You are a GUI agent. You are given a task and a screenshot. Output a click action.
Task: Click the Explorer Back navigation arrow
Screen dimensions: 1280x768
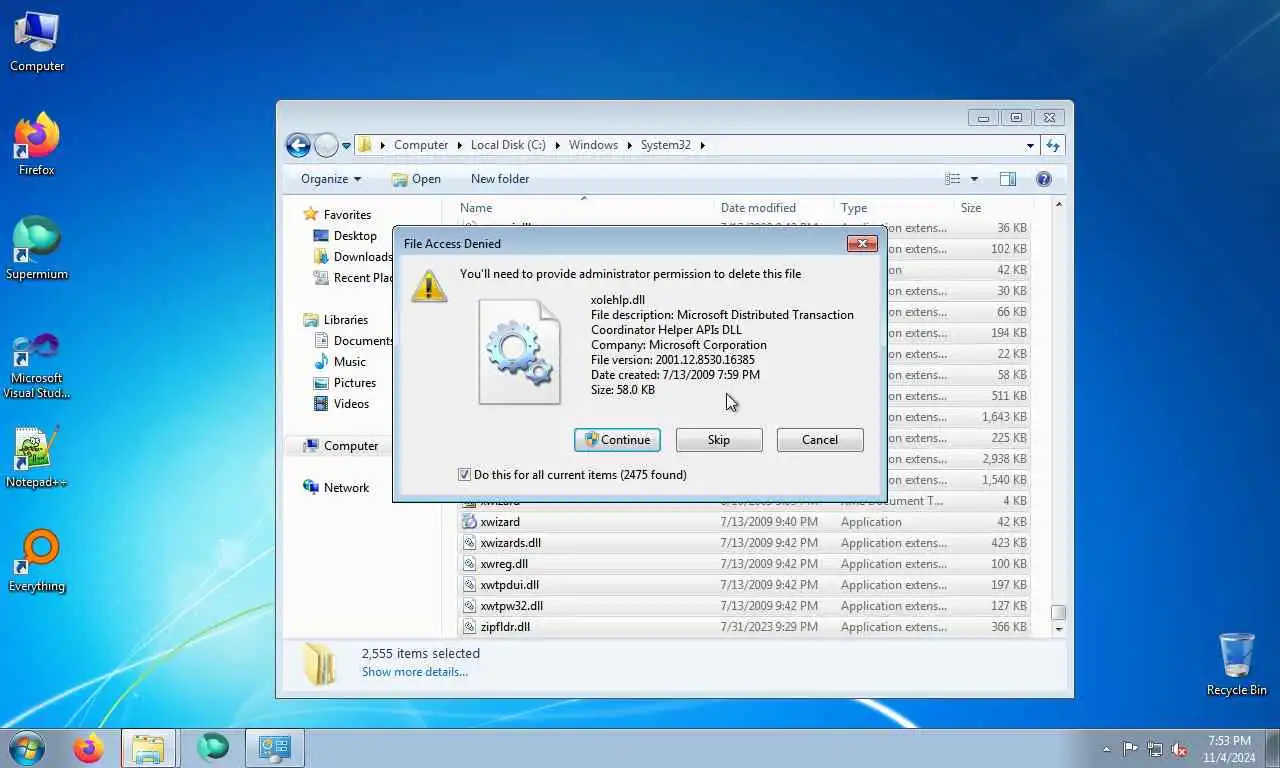(298, 145)
